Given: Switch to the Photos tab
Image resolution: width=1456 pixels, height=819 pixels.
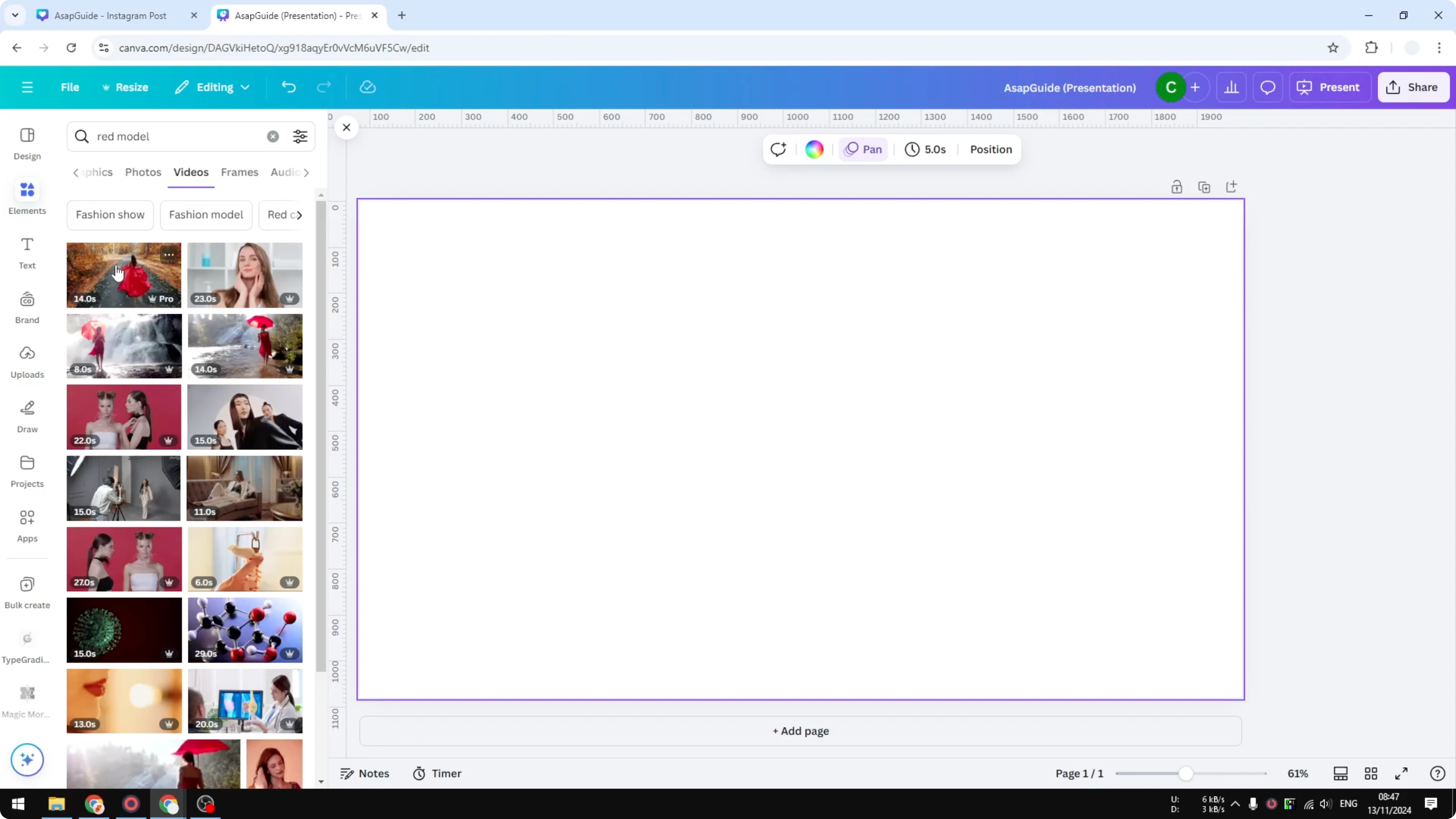Looking at the screenshot, I should point(143,173).
